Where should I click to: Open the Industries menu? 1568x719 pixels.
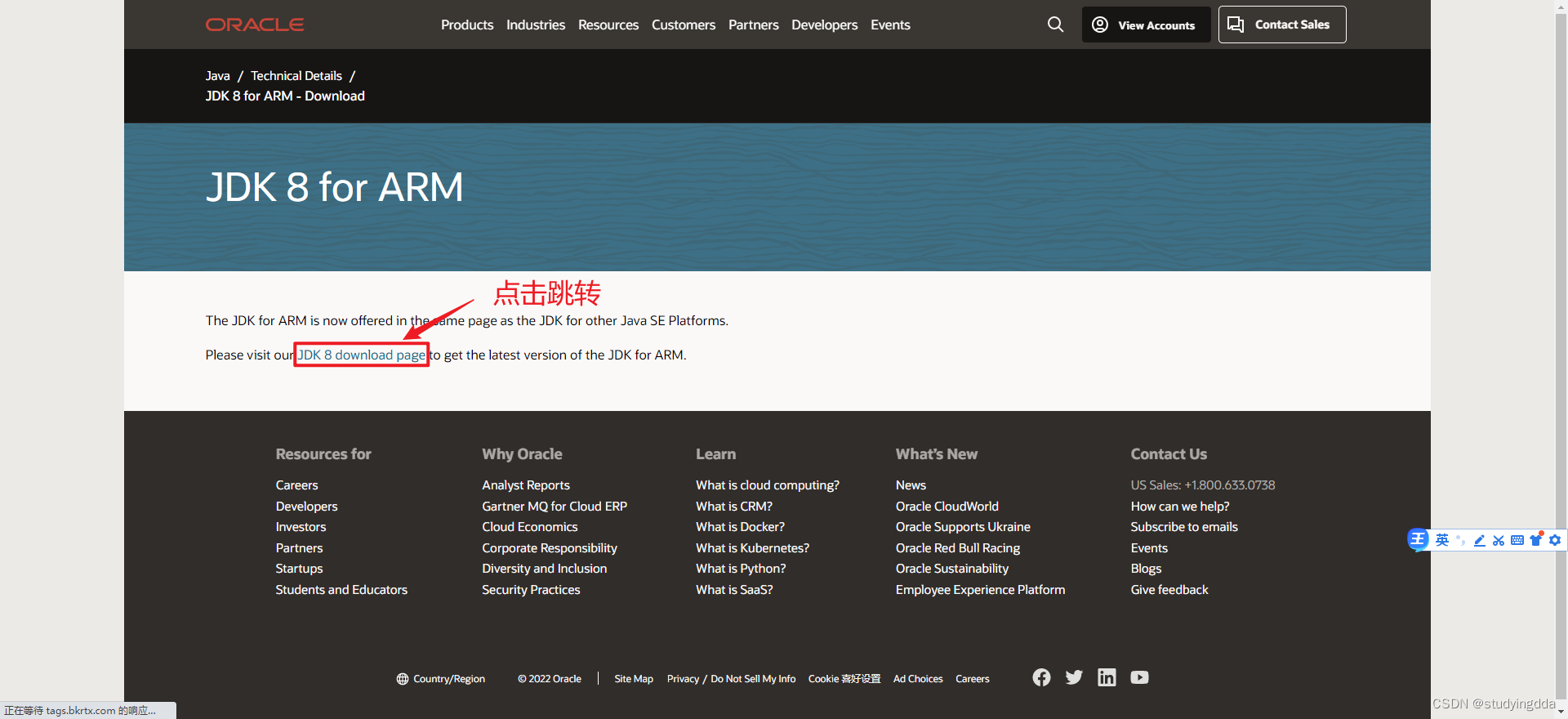536,25
